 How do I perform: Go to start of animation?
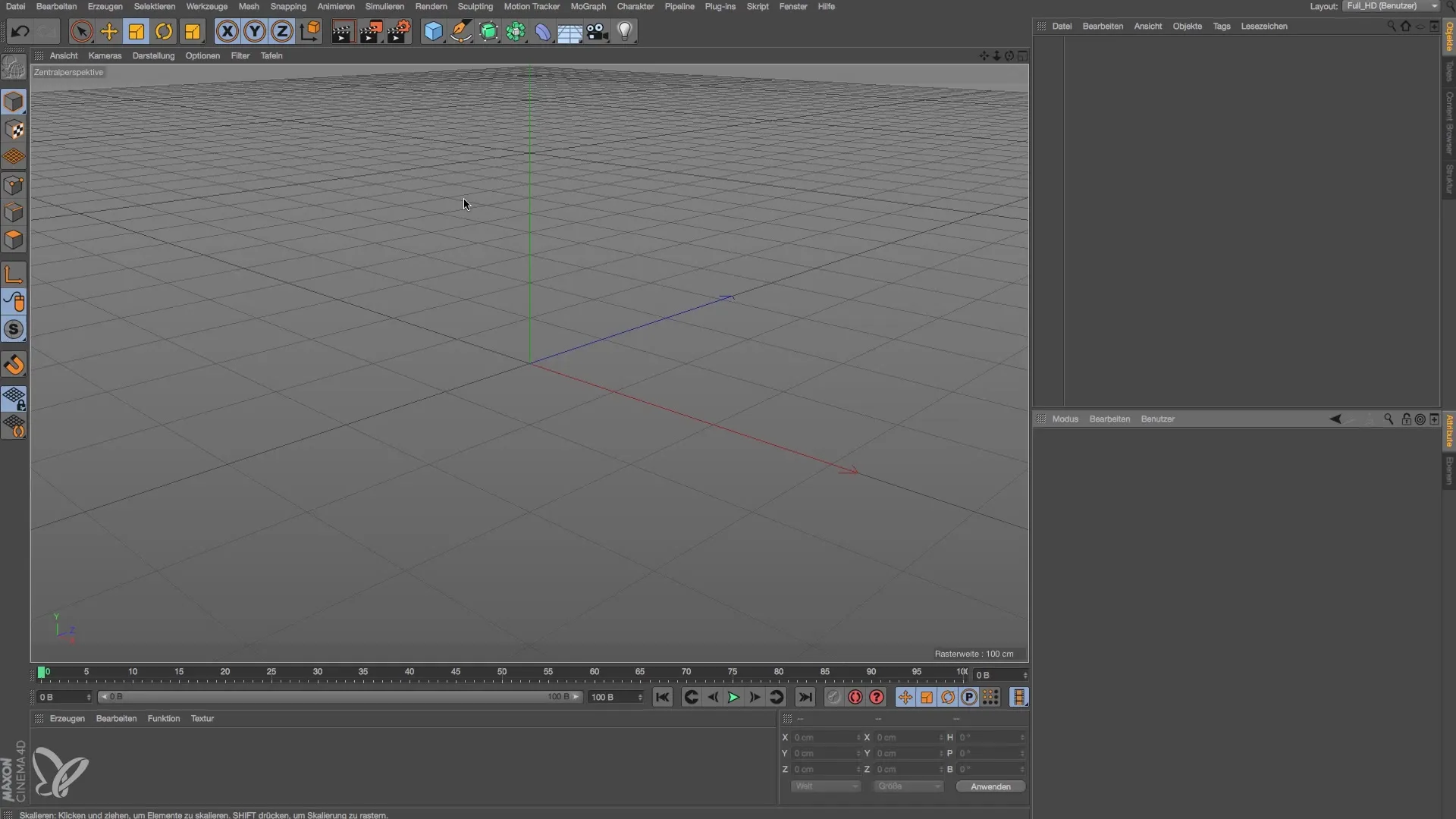coord(662,697)
